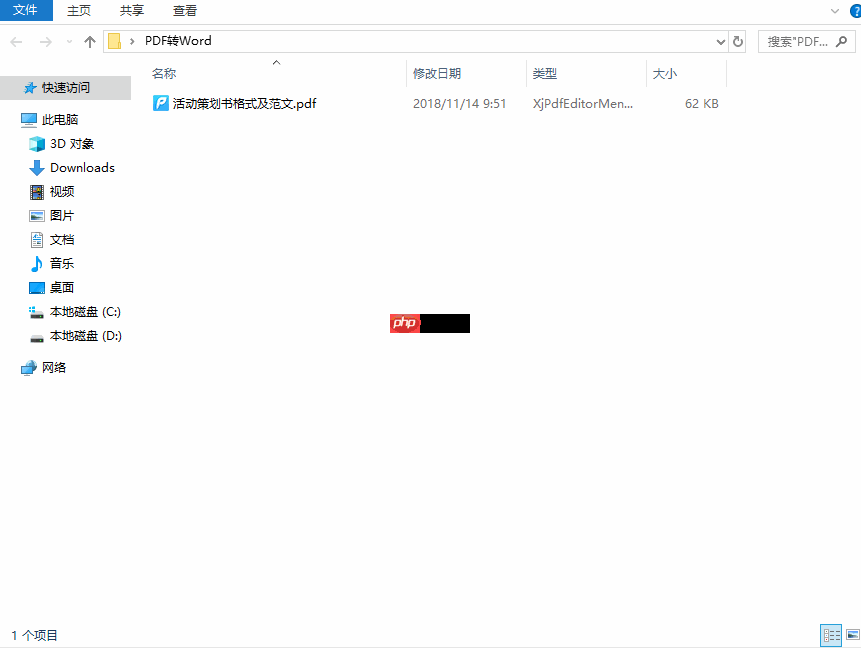
Task: Navigate up one folder level
Action: 89,41
